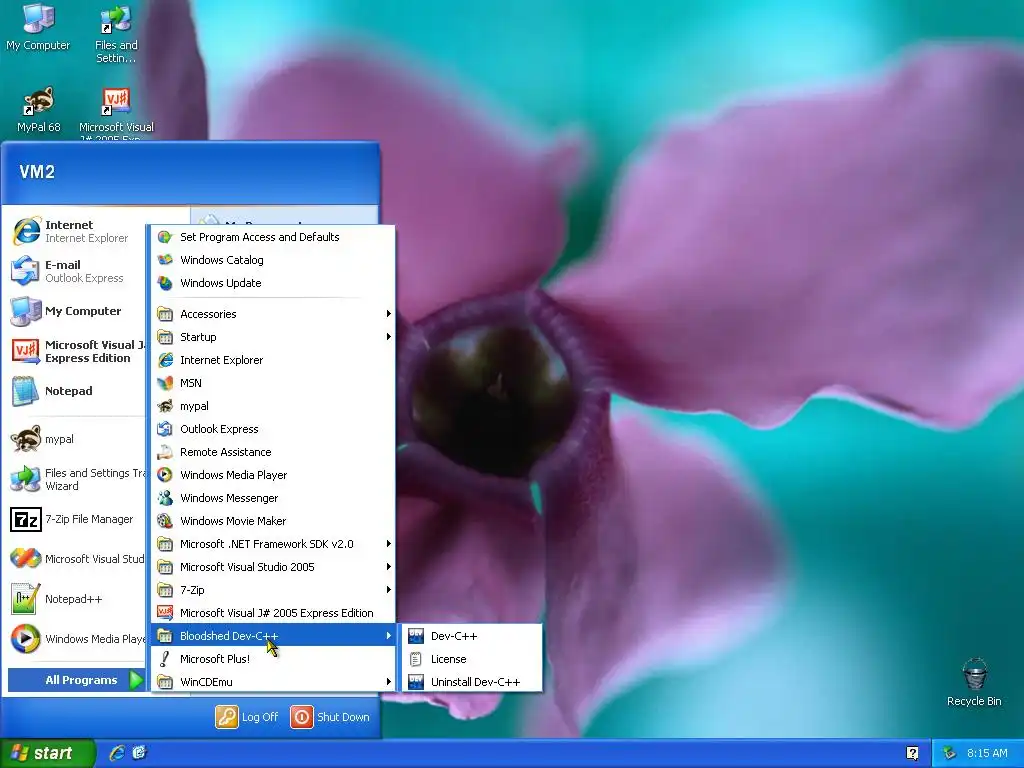Select the My Computer desktop icon
The width and height of the screenshot is (1024, 768).
(38, 27)
